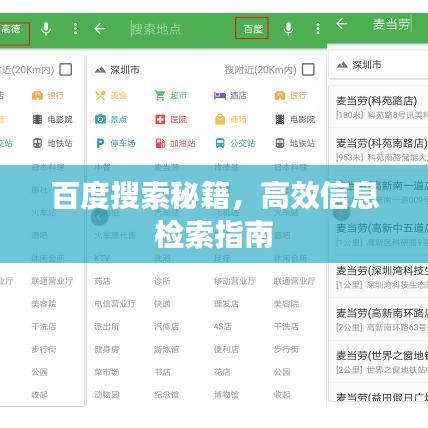Choose 银行 category in the 百度 panel
Image resolution: width=428 pixels, height=428 pixels.
point(290,96)
